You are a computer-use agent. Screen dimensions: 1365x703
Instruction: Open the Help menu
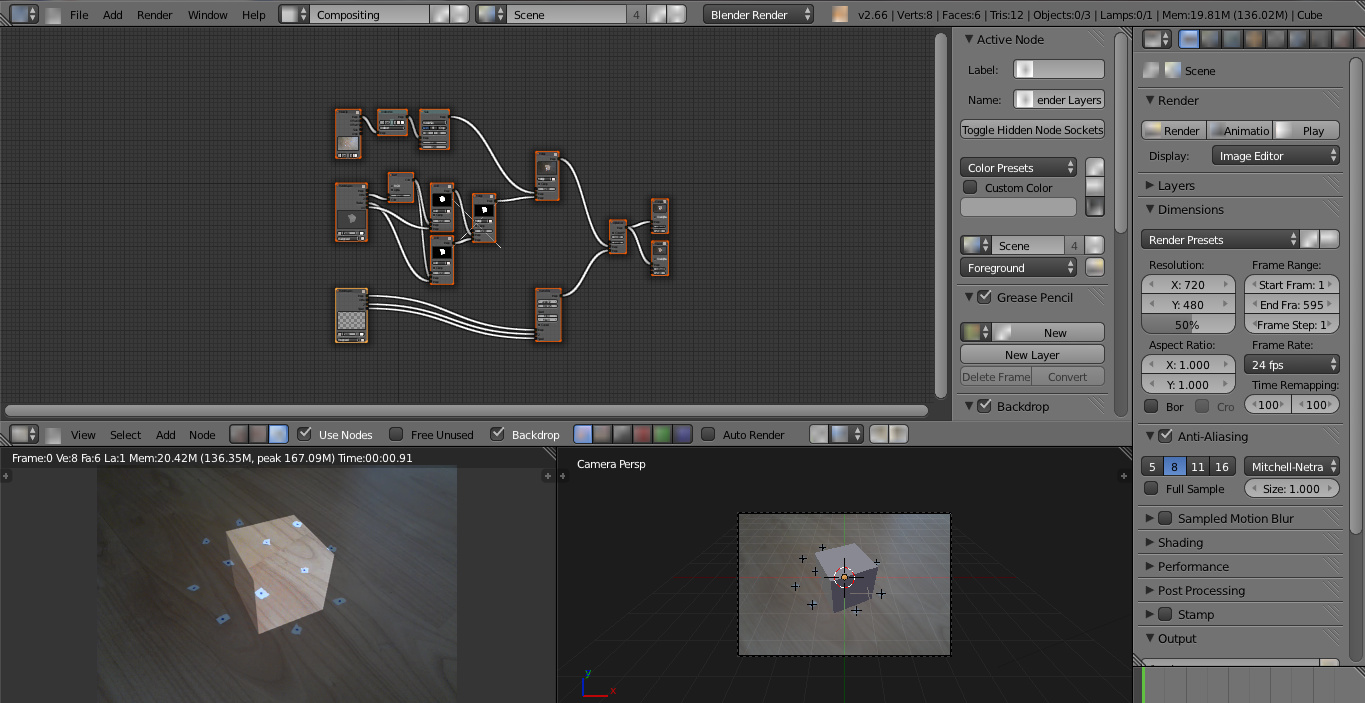click(x=254, y=15)
